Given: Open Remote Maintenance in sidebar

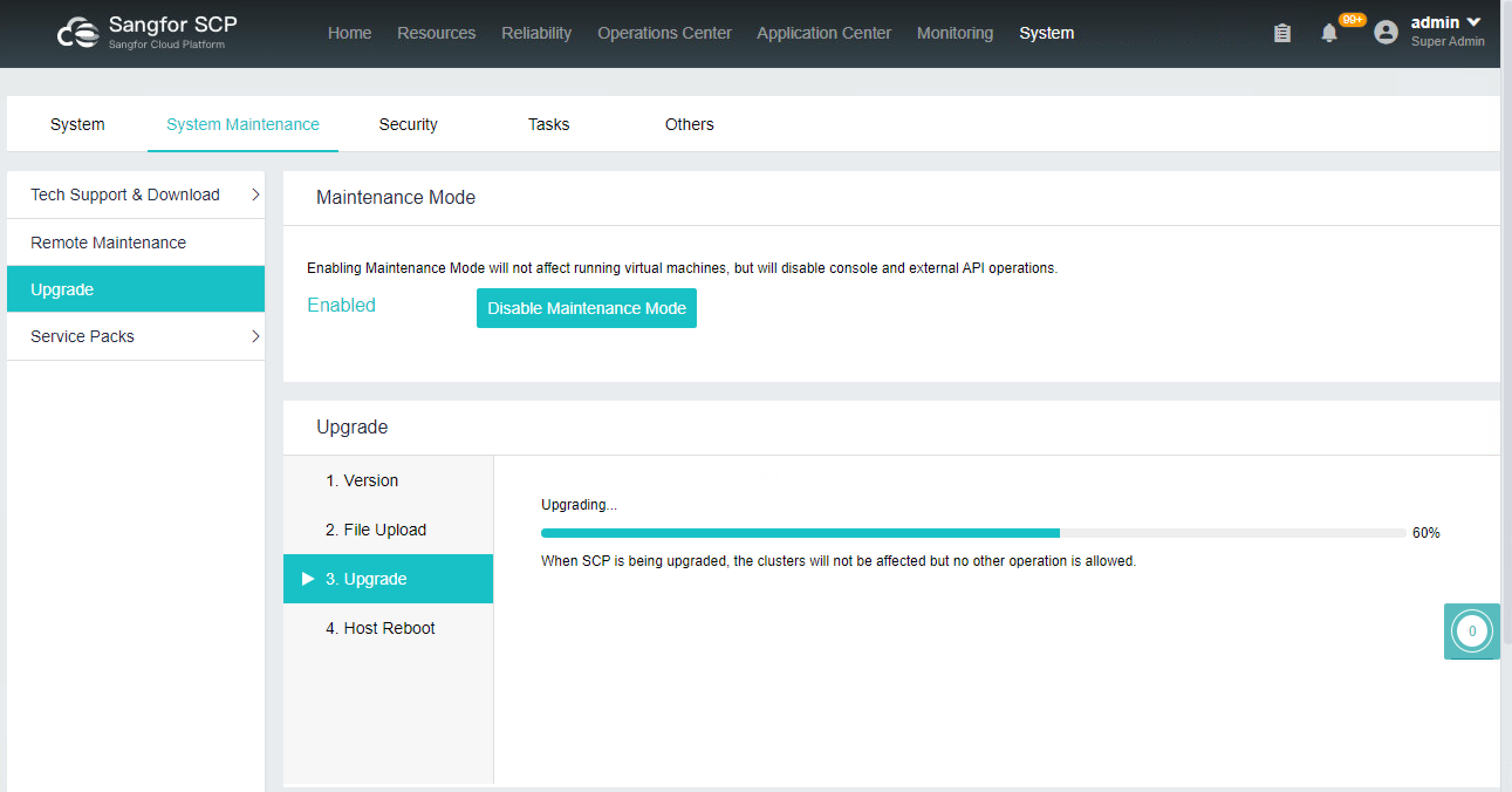Looking at the screenshot, I should (136, 243).
